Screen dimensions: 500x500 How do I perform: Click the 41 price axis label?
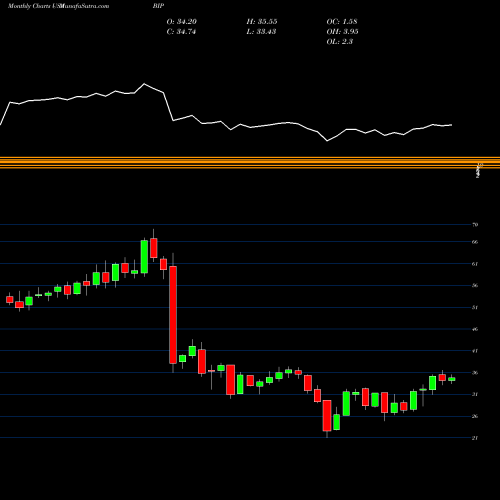coord(475,351)
